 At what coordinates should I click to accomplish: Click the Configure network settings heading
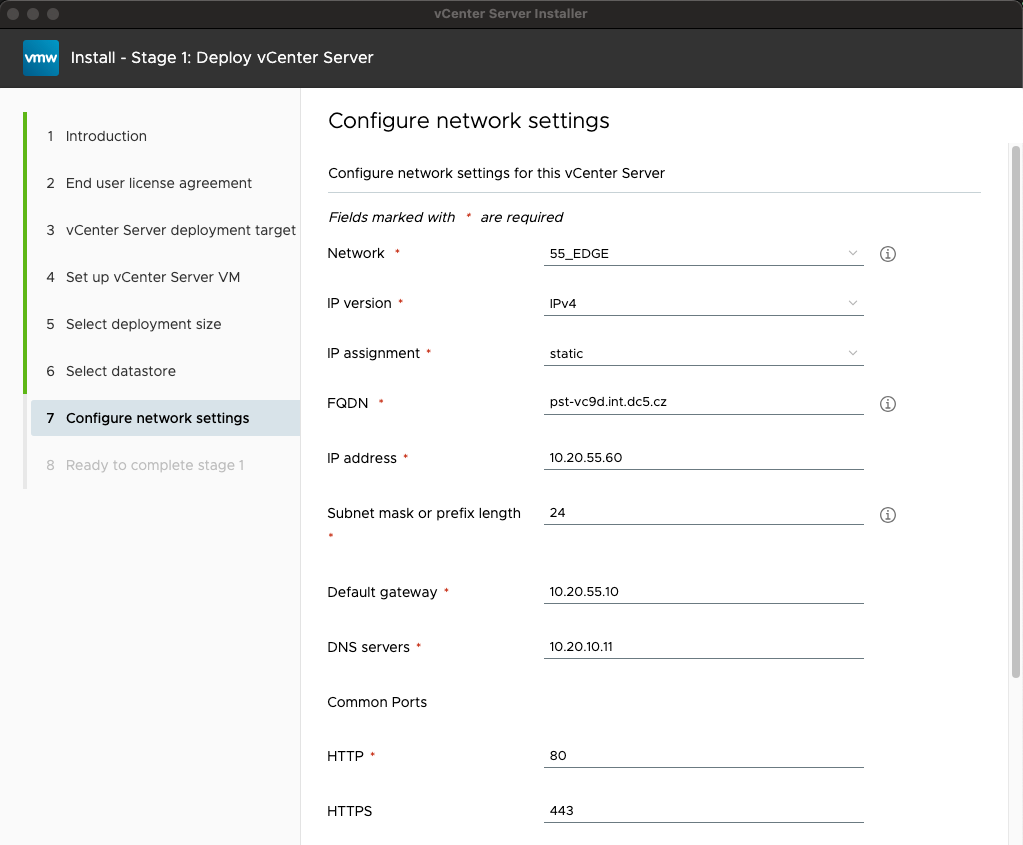click(468, 121)
